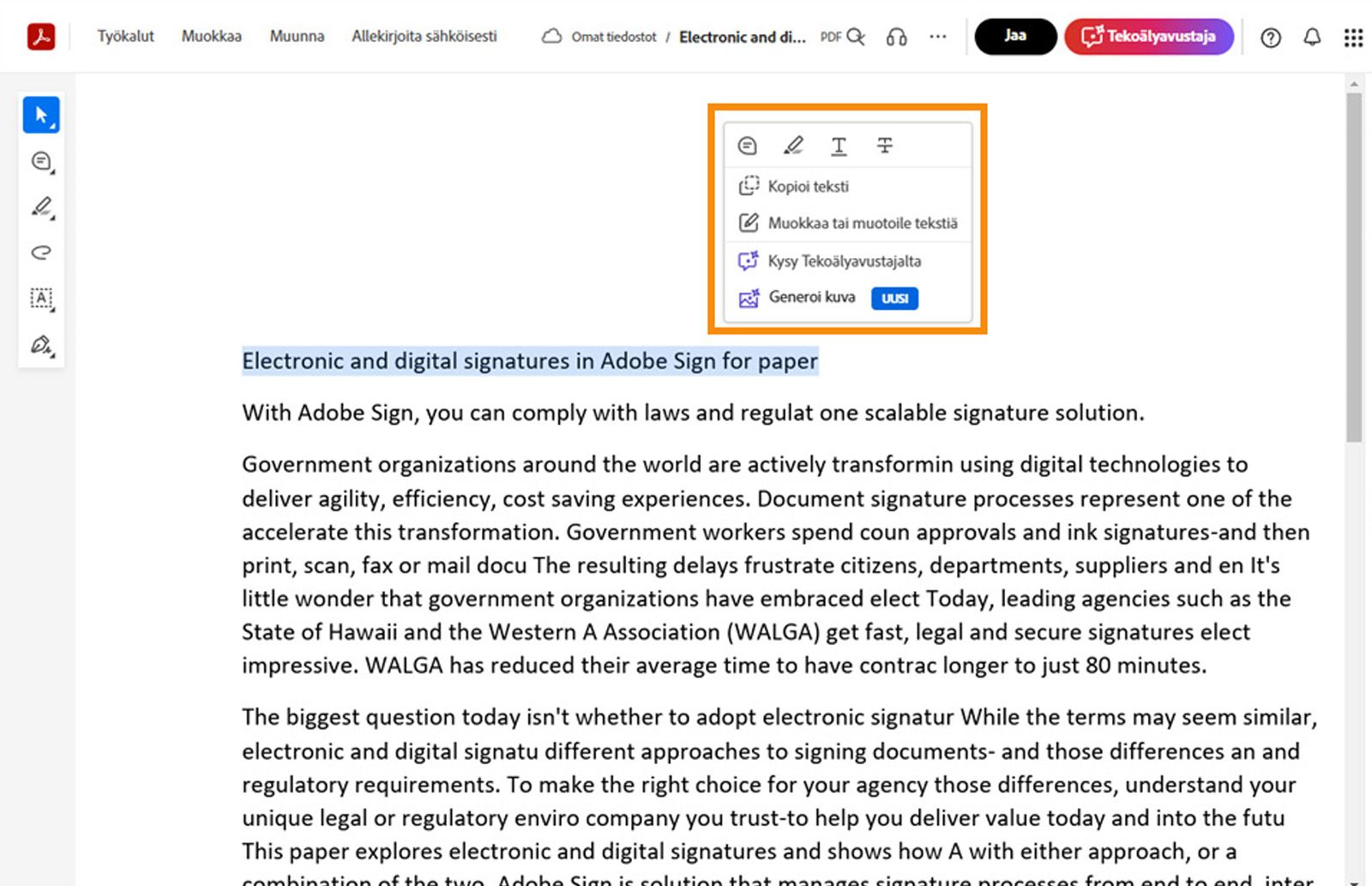View notifications bell icon
This screenshot has width=1372, height=886.
(1312, 37)
